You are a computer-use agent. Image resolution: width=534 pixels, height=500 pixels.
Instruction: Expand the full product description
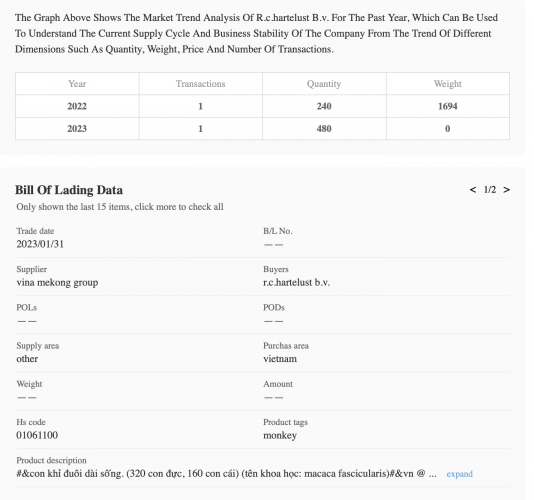(459, 474)
